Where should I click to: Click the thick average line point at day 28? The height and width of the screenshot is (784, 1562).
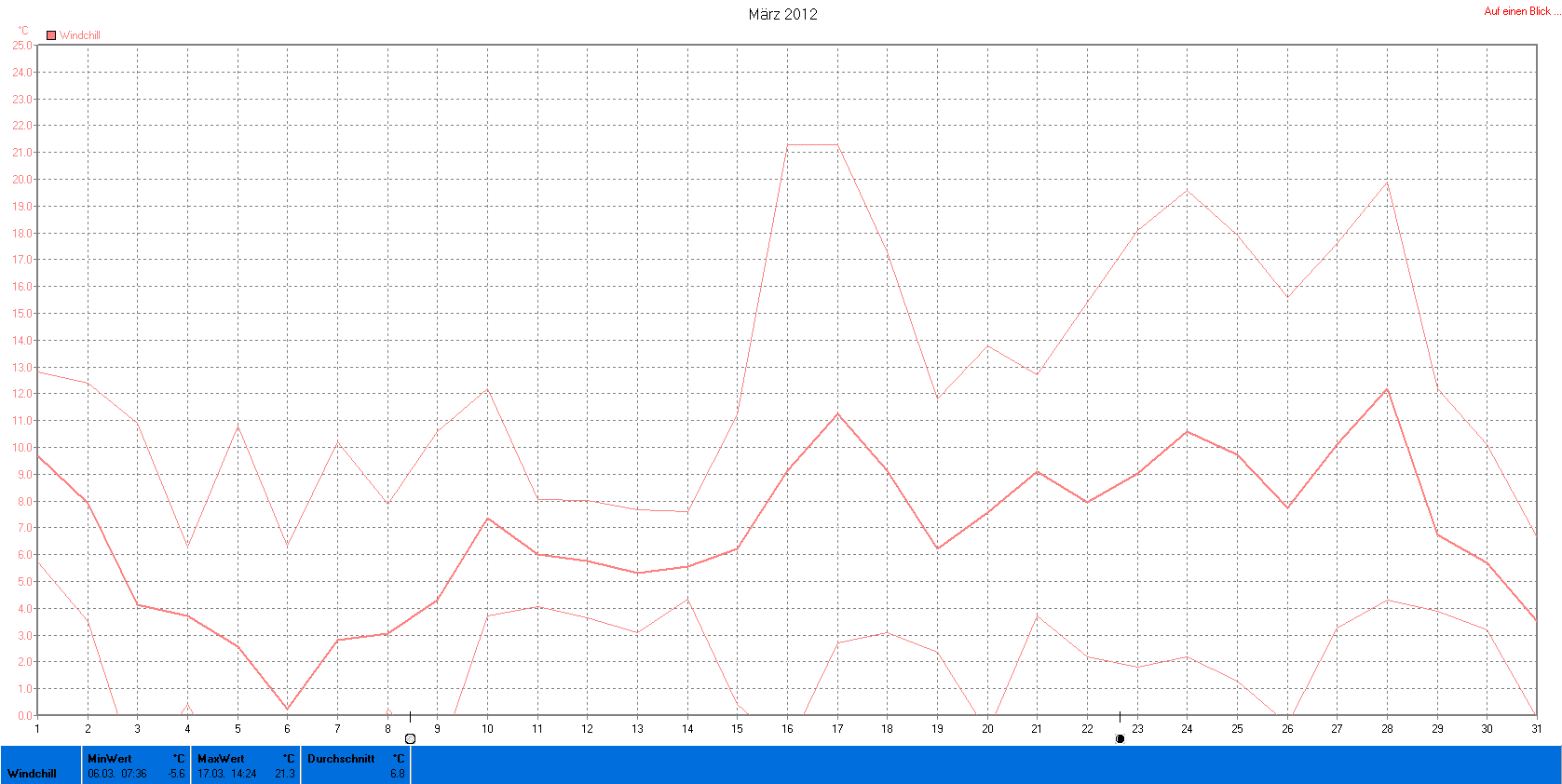click(1387, 389)
